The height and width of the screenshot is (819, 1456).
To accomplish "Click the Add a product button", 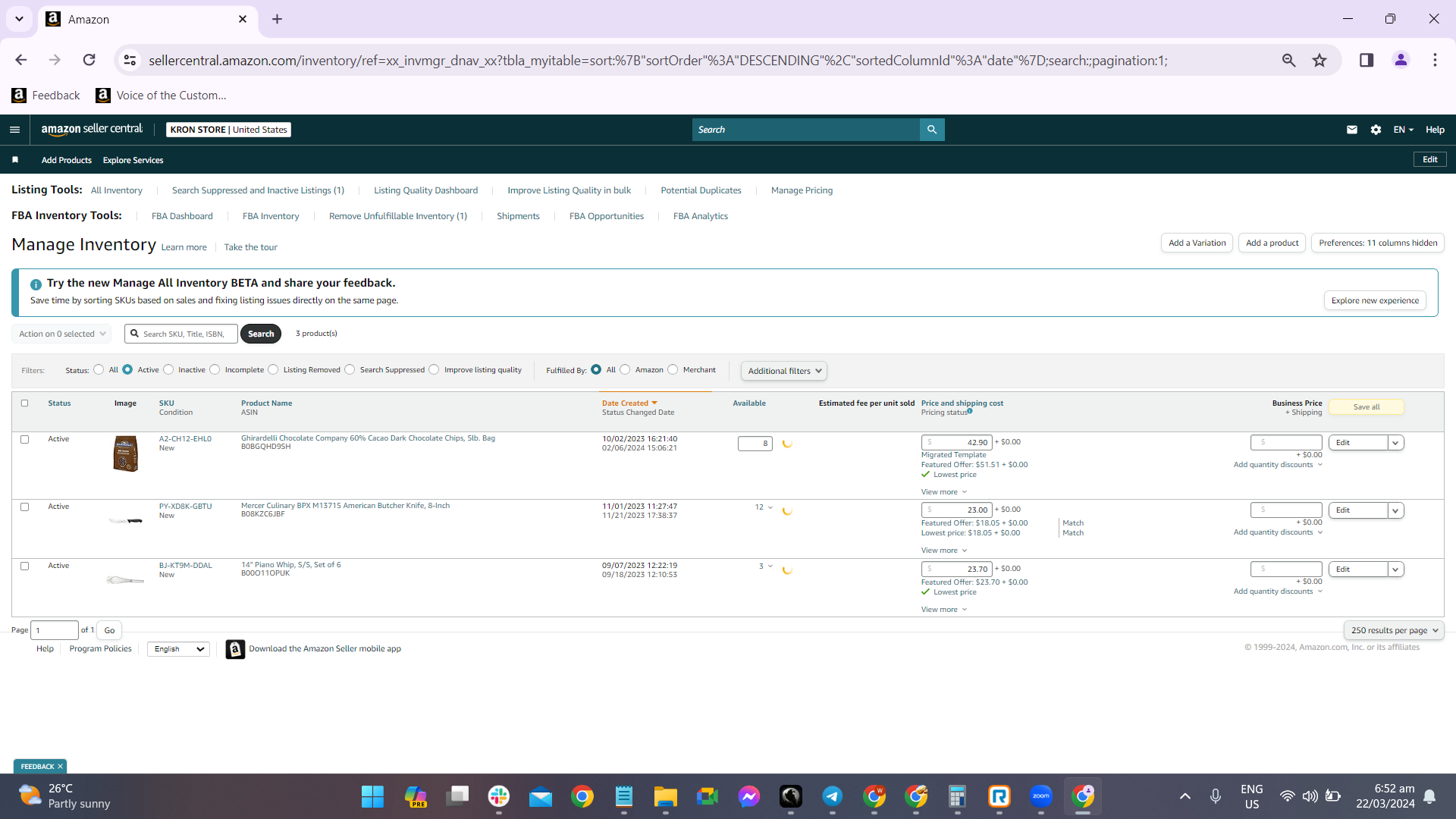I will (x=1272, y=243).
